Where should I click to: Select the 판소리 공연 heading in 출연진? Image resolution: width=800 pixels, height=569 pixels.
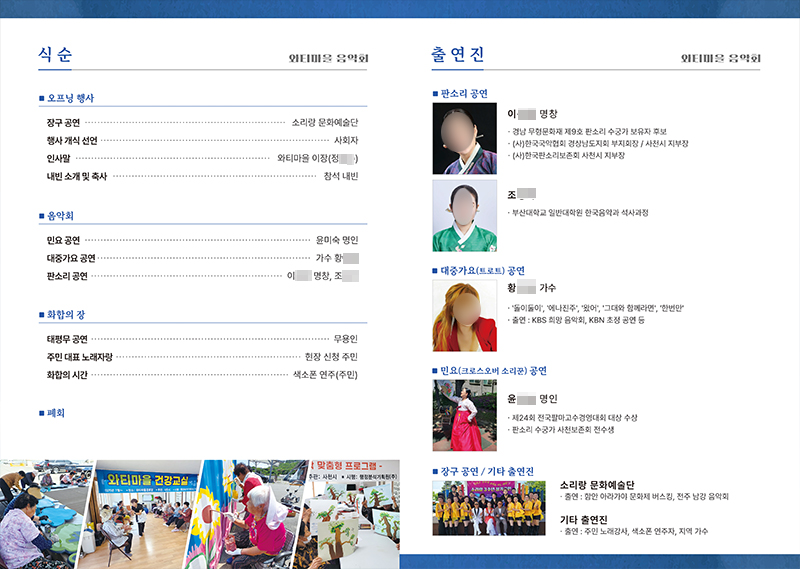[x=464, y=94]
